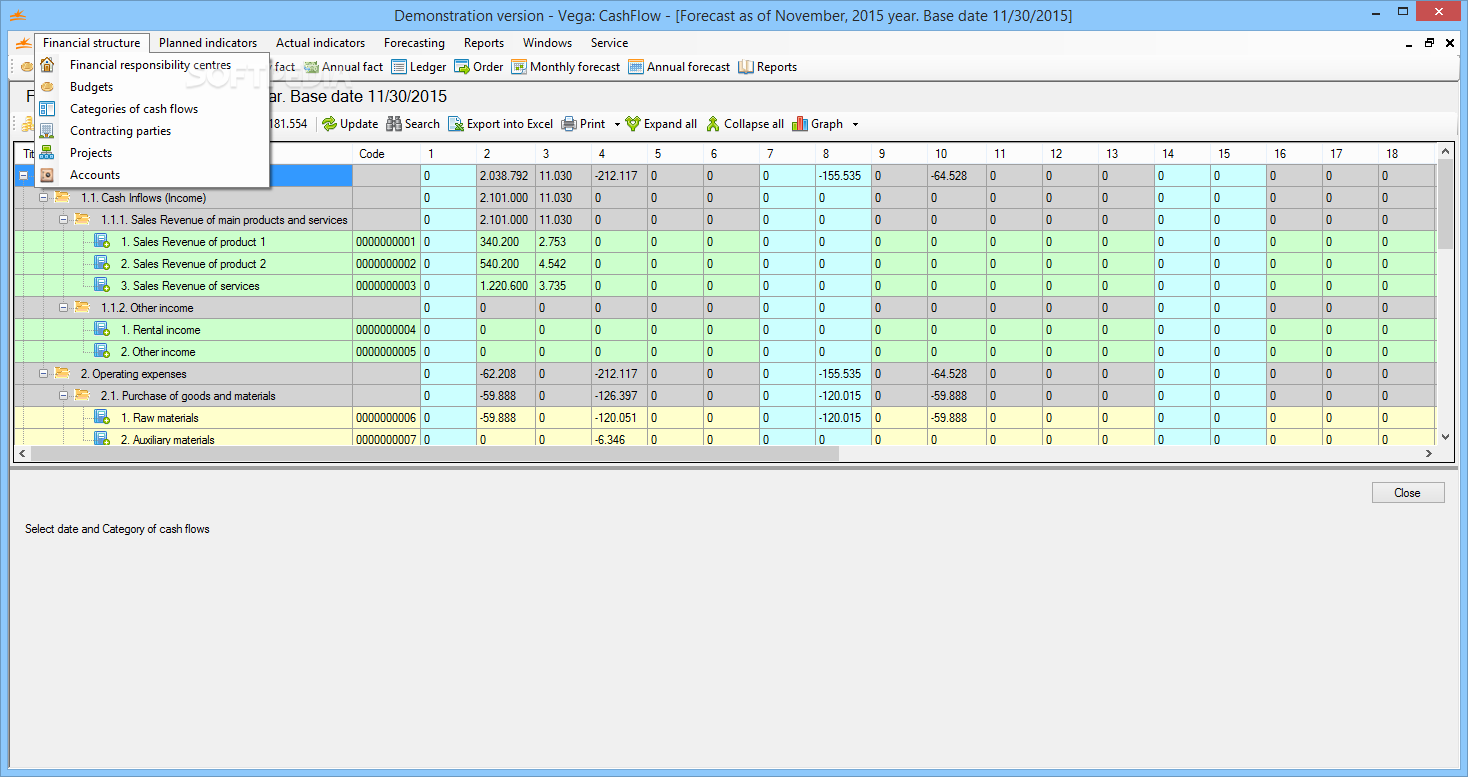Viewport: 1468px width, 777px height.
Task: Open Annual forecast toolbar icon
Action: click(636, 67)
